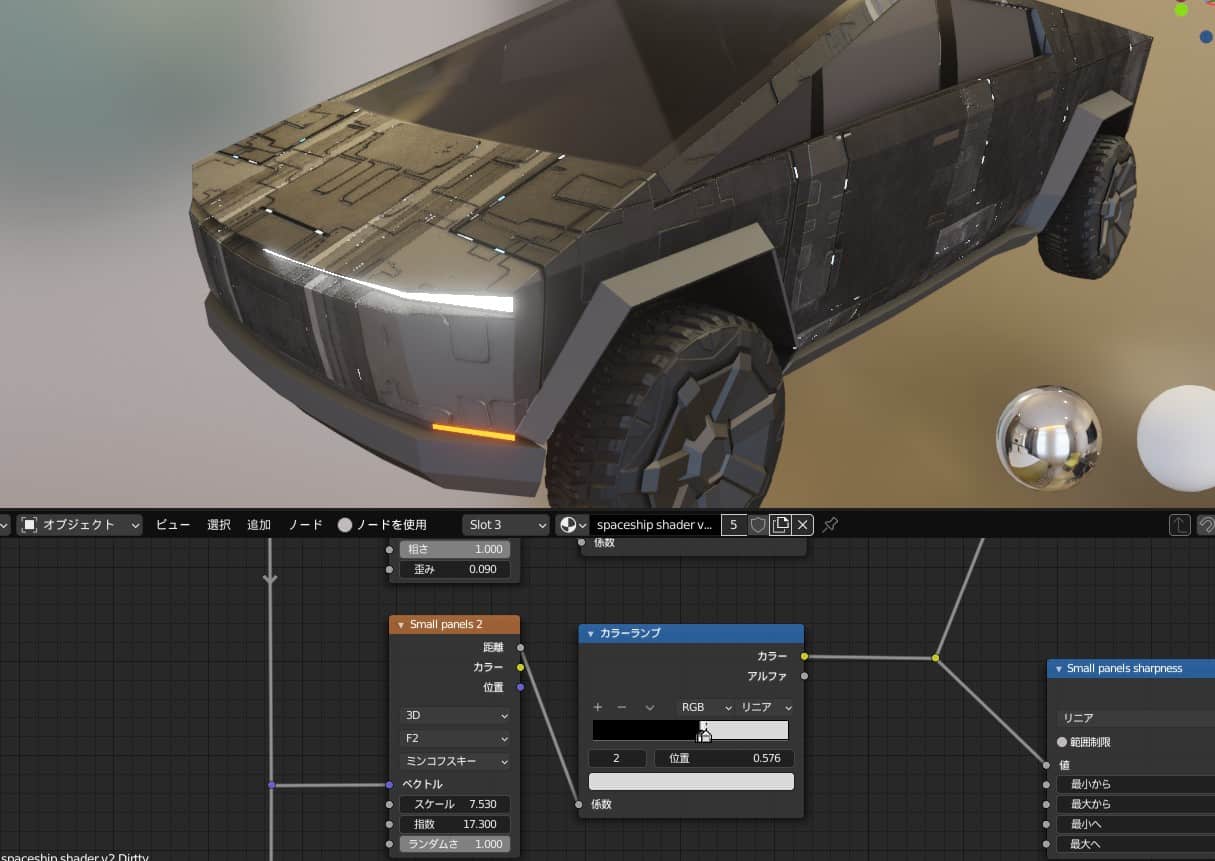
Task: Open the editor type dropdown arrow
Action: coord(2,524)
